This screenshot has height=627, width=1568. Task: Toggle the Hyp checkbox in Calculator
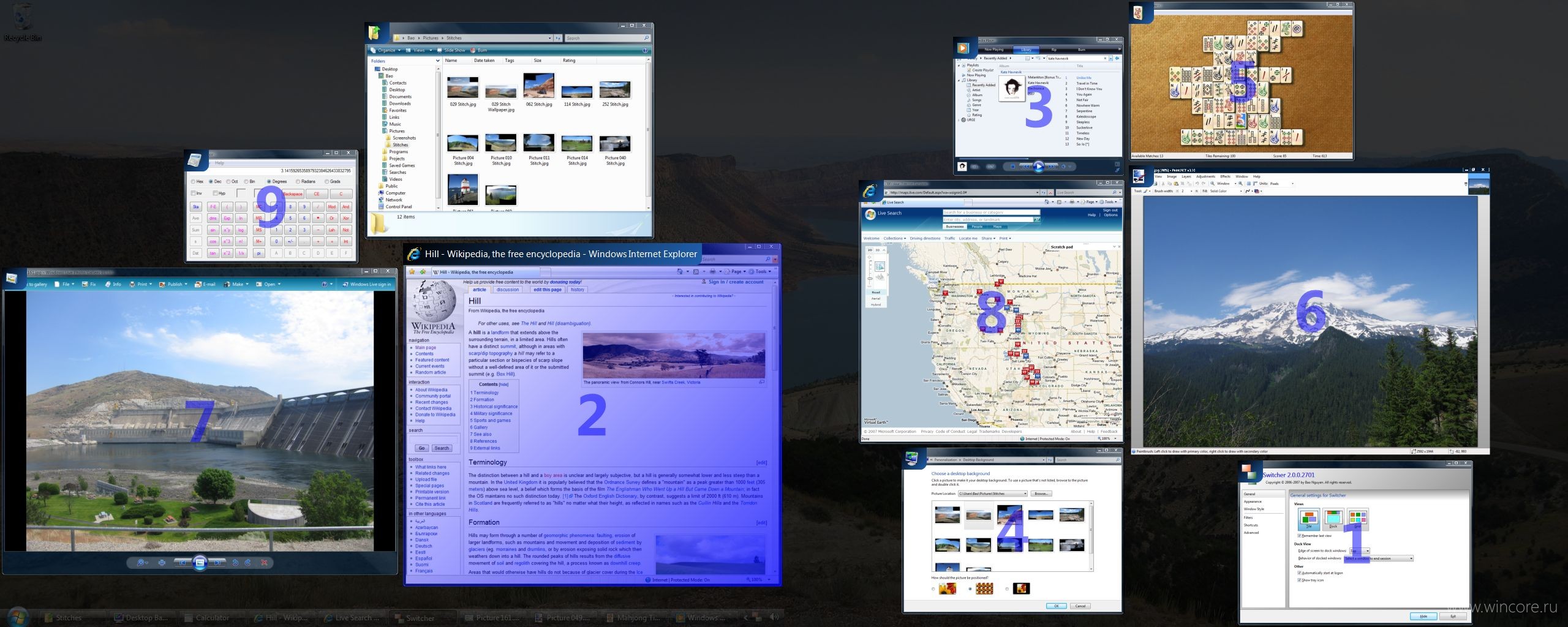tap(219, 193)
